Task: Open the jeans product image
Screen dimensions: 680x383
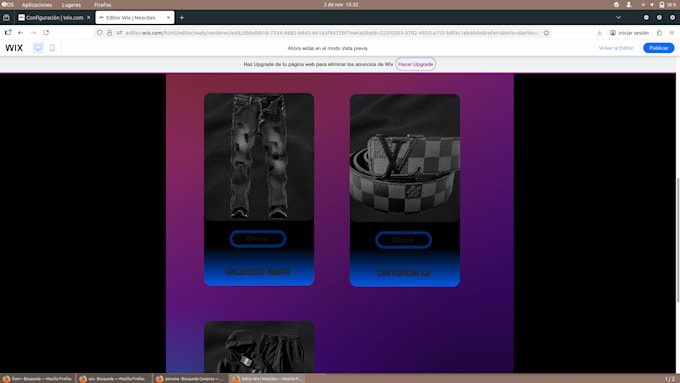Action: tap(259, 157)
